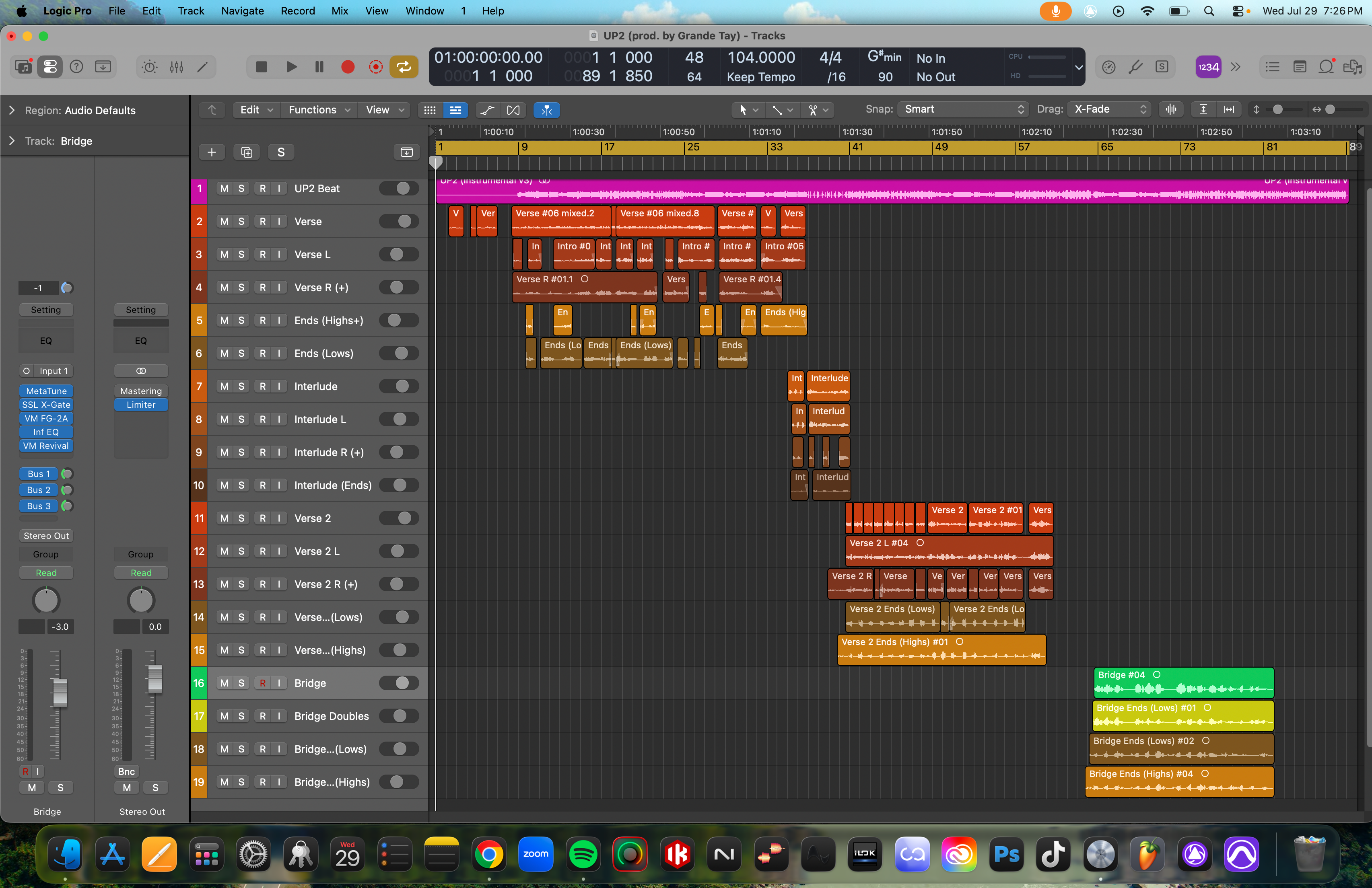Open the tuner
1372x888 pixels.
click(x=1135, y=67)
